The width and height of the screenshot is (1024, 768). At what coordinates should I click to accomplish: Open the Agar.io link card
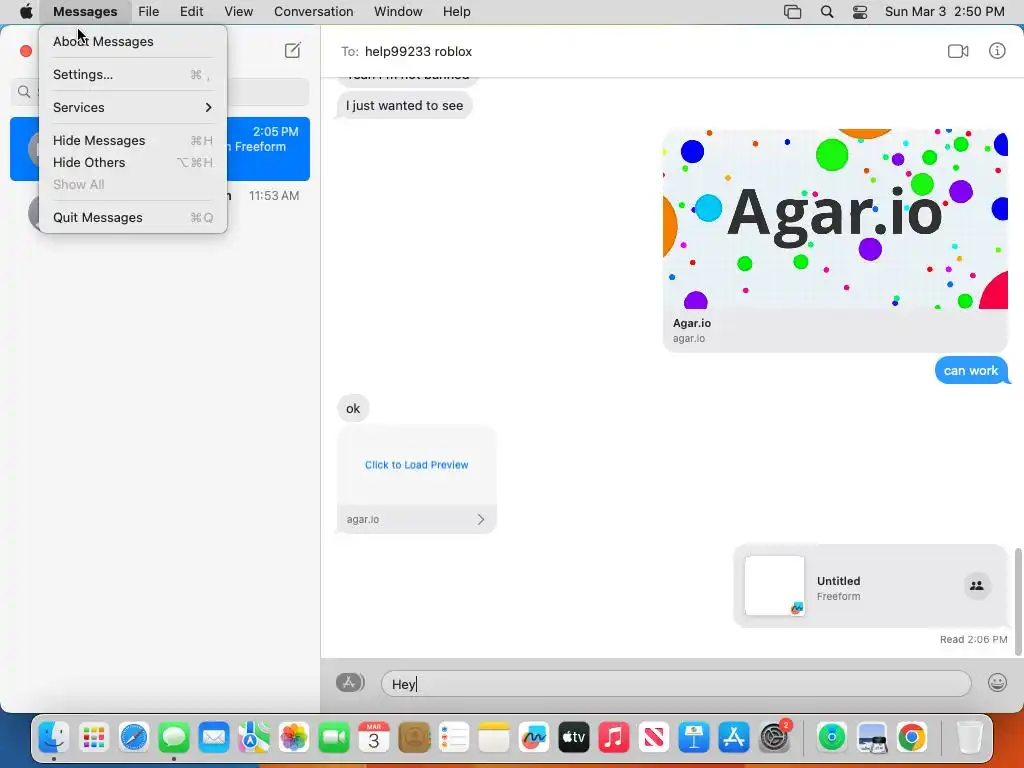click(835, 240)
